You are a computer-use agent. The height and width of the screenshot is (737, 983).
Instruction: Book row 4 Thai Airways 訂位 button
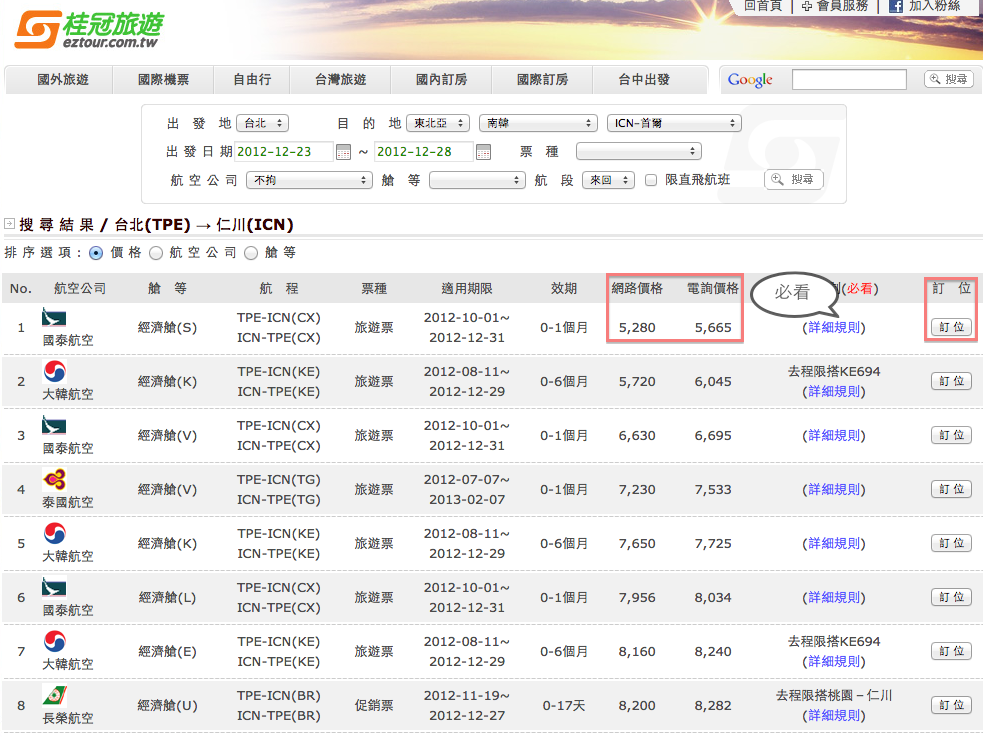[x=951, y=489]
